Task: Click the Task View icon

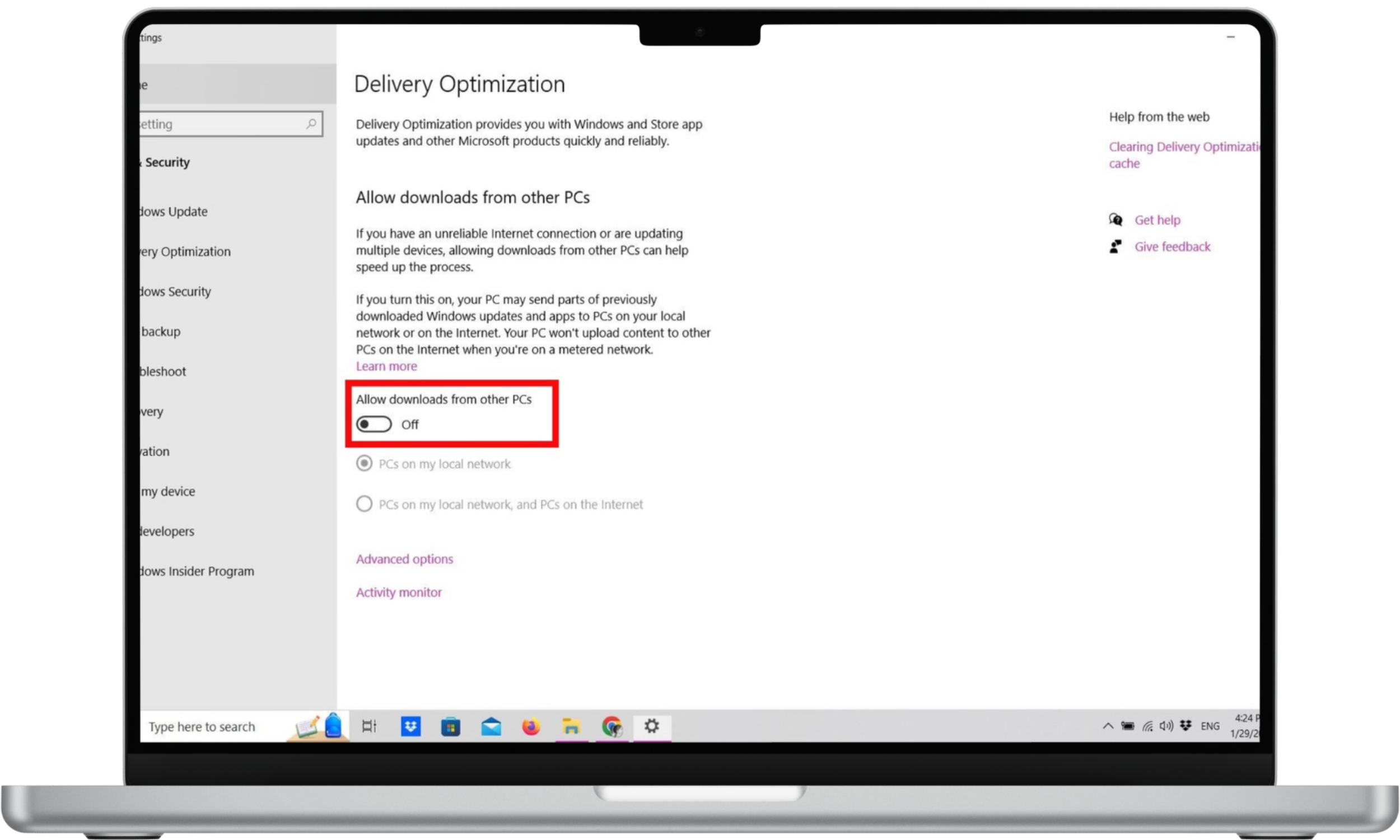Action: pyautogui.click(x=369, y=726)
